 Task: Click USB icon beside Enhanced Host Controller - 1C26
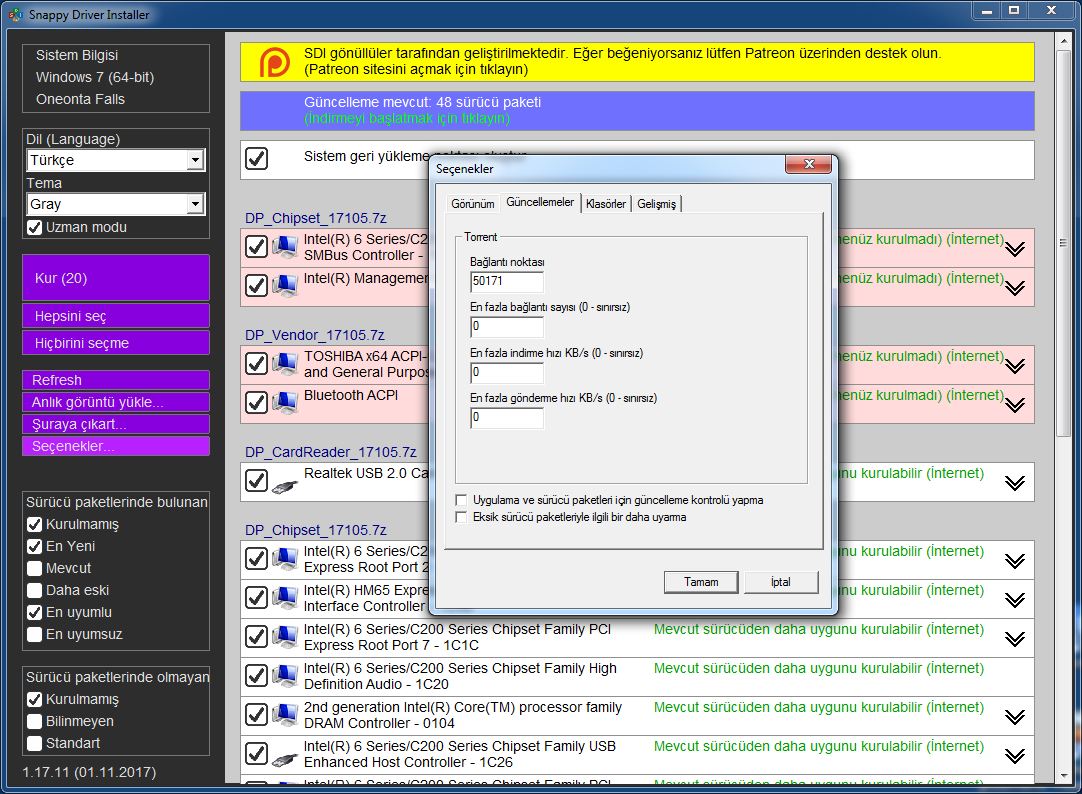284,759
